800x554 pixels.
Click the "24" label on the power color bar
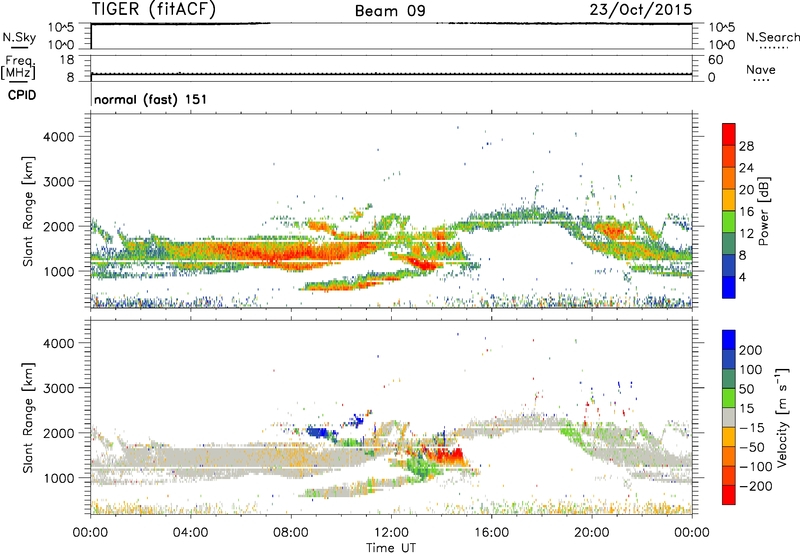(746, 168)
